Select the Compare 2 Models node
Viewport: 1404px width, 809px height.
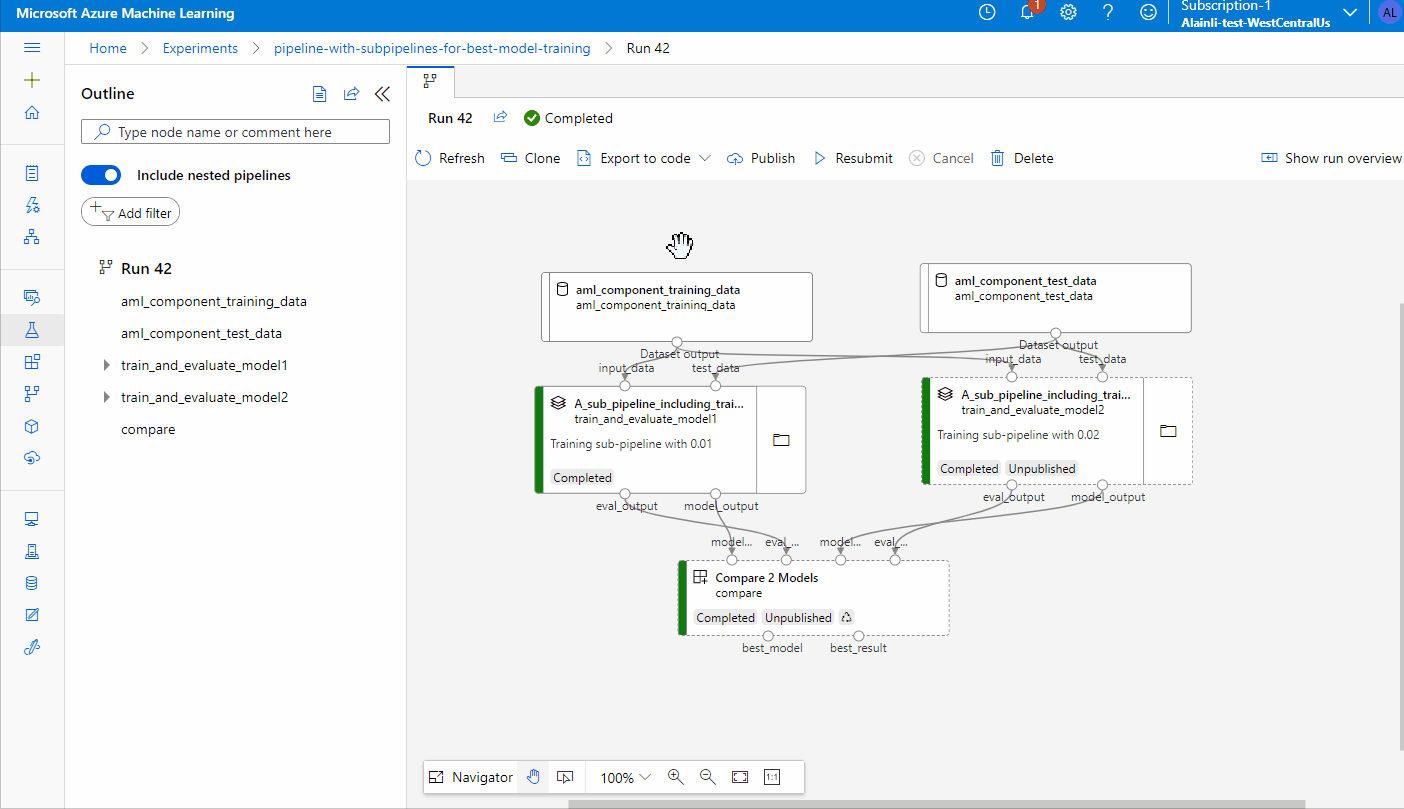[814, 598]
